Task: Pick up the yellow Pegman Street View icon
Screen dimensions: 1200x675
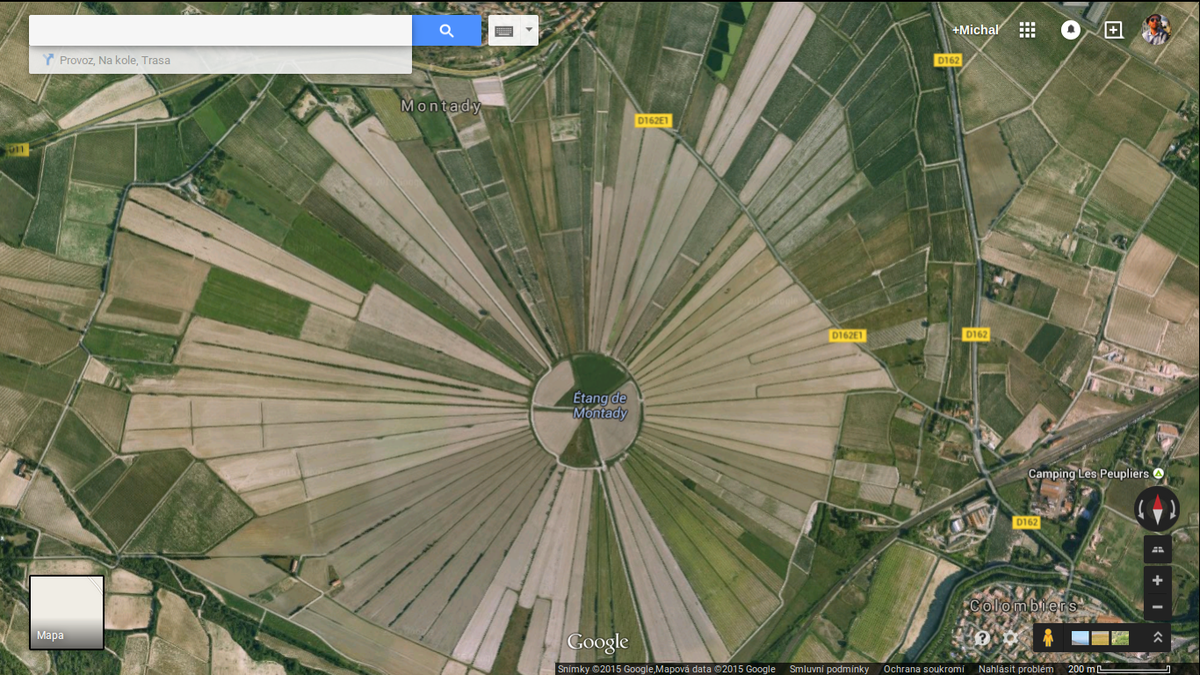Action: click(1047, 638)
